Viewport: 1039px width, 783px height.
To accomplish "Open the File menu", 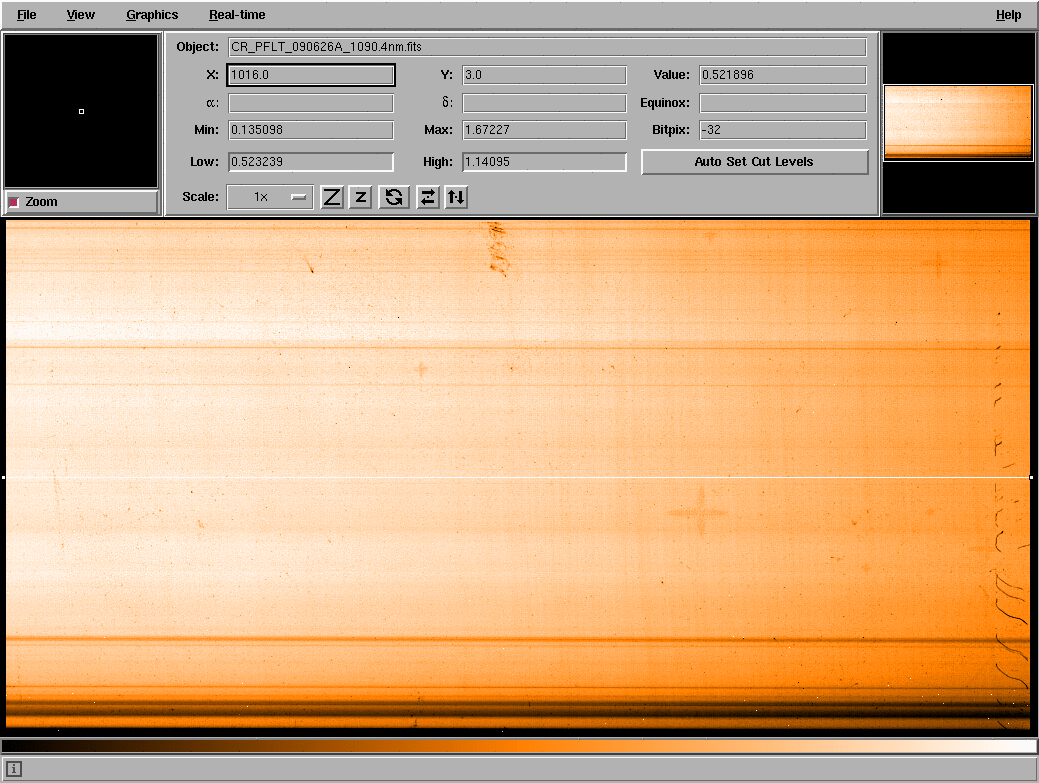I will click(x=27, y=15).
